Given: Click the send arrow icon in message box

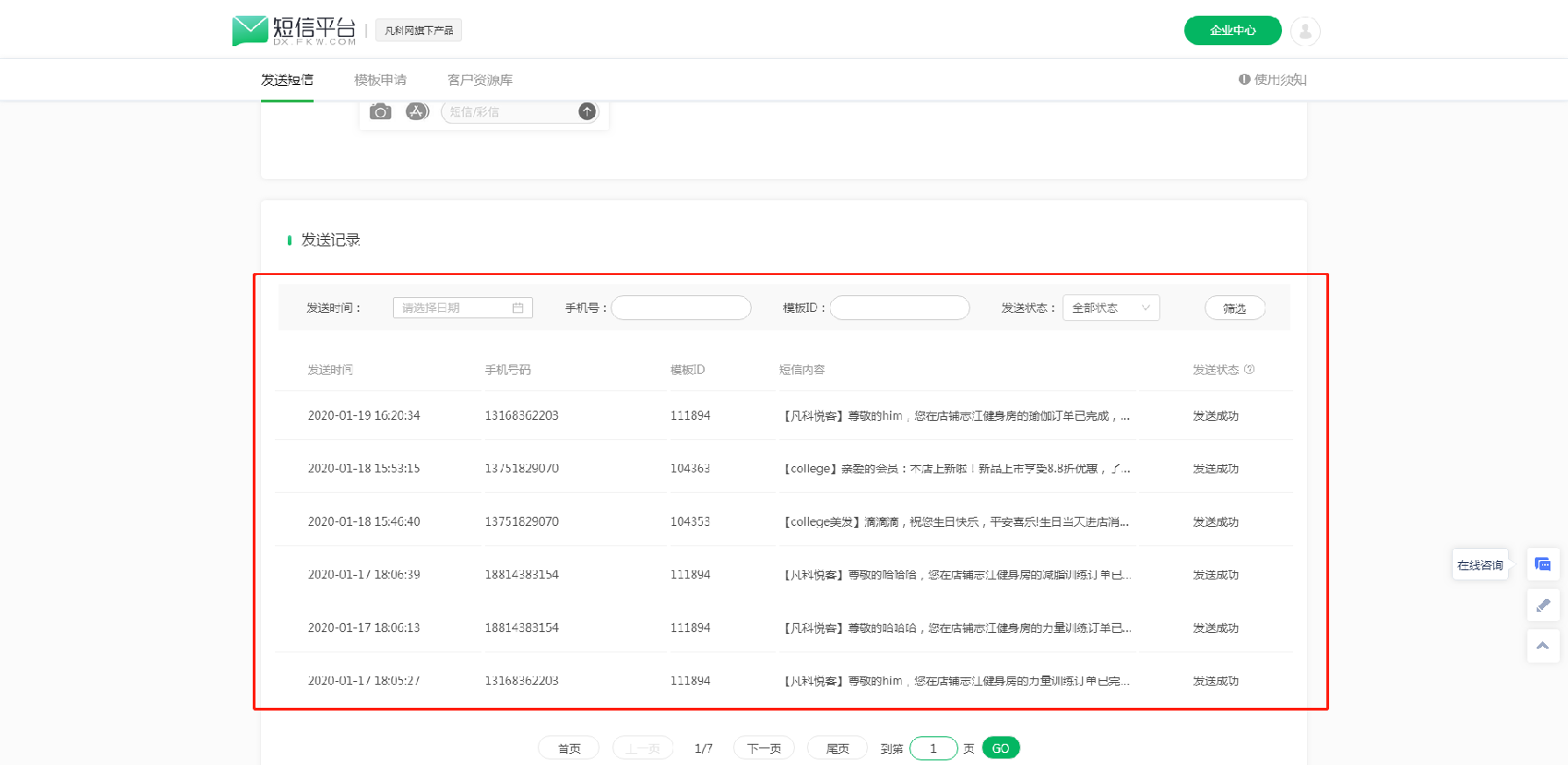Looking at the screenshot, I should click(587, 112).
